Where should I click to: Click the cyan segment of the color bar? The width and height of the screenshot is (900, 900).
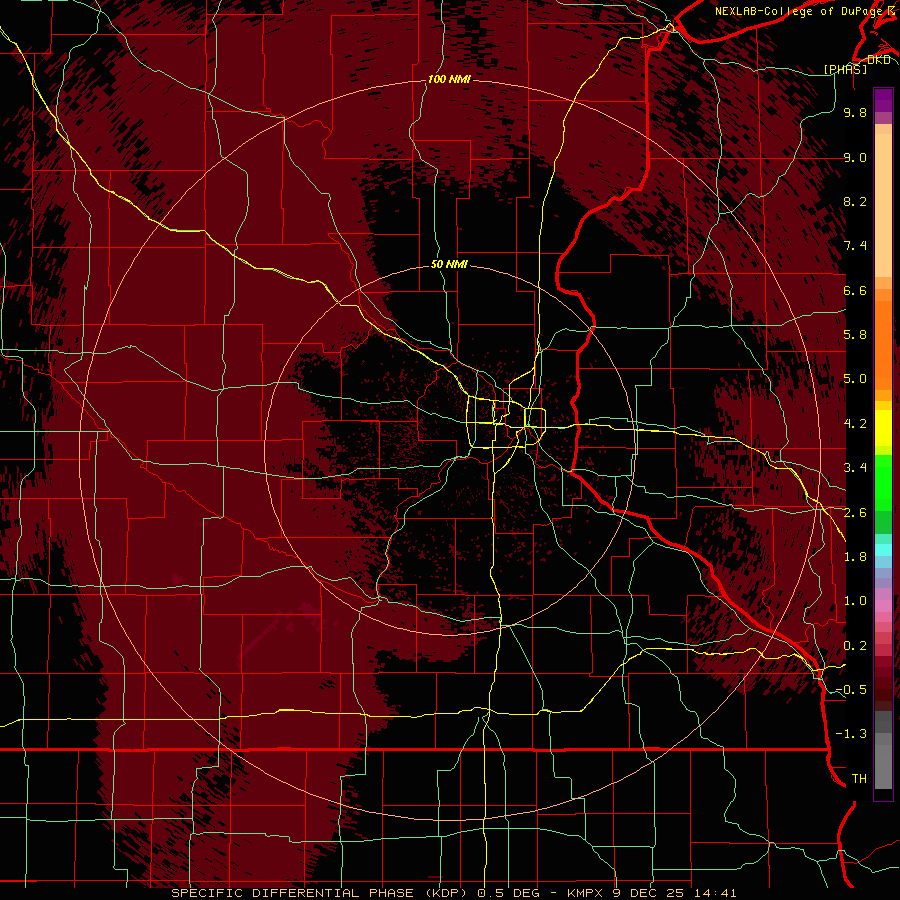(x=883, y=550)
